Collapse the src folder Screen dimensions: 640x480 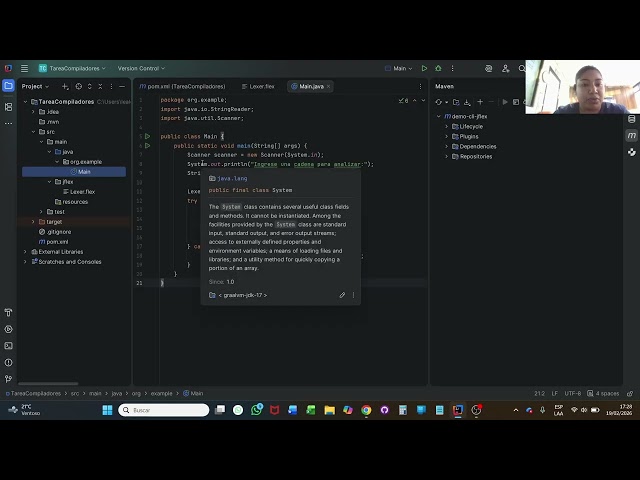click(33, 132)
